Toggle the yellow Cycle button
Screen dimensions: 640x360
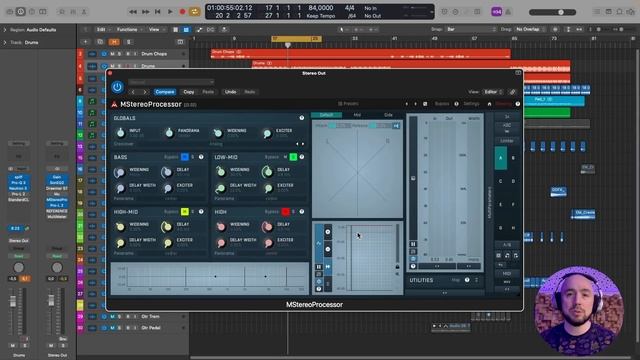tap(195, 11)
